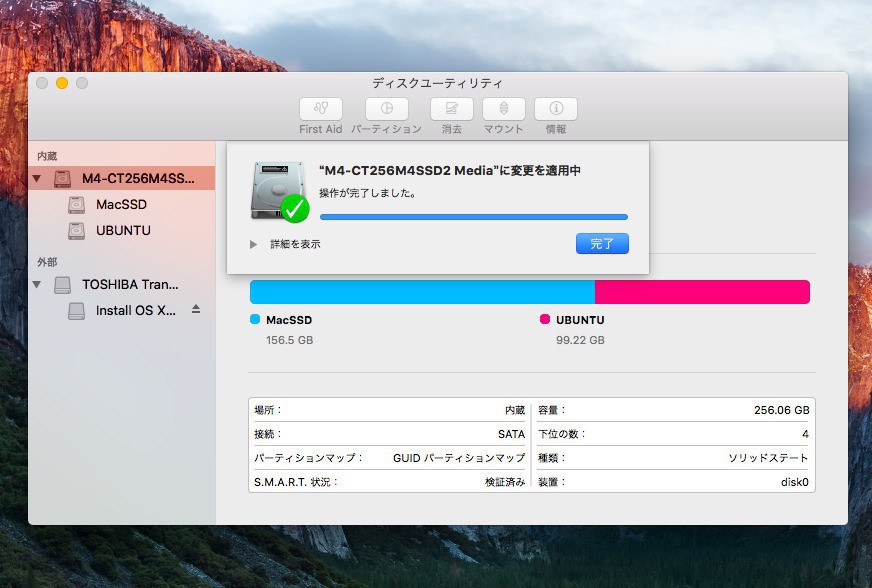Click the 詳細を表示 text label
The image size is (872, 588).
(295, 244)
